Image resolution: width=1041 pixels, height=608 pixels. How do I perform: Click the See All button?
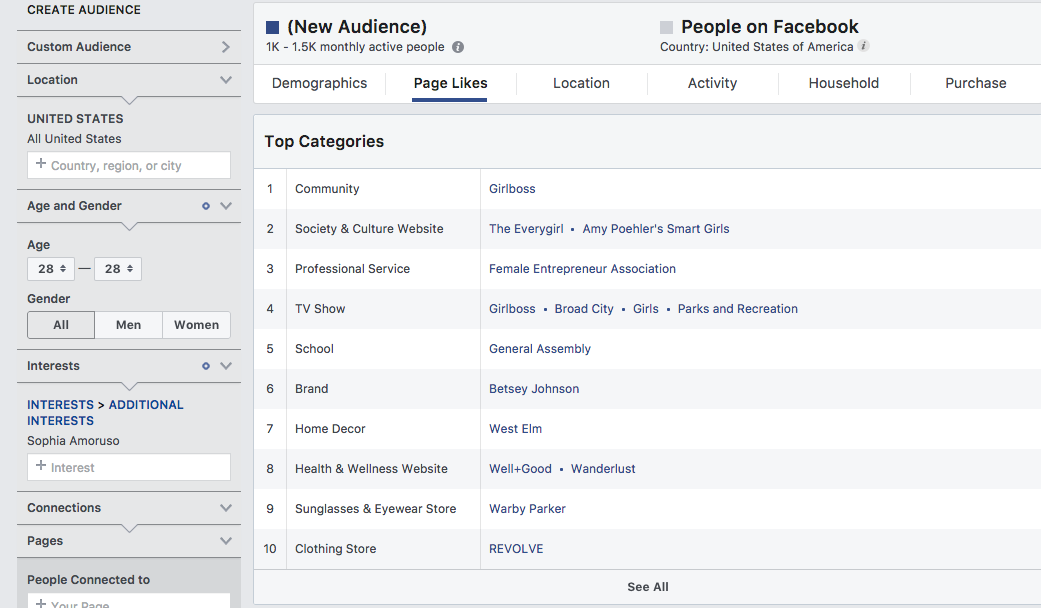click(x=648, y=587)
